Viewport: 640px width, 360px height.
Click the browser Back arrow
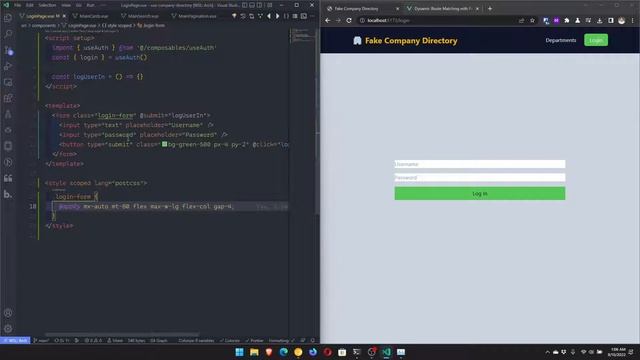(328, 20)
